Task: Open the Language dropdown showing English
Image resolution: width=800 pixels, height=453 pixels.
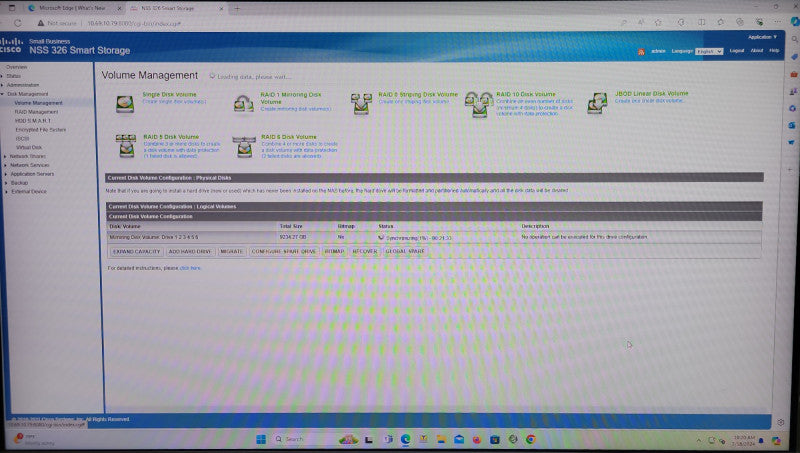Action: [709, 52]
